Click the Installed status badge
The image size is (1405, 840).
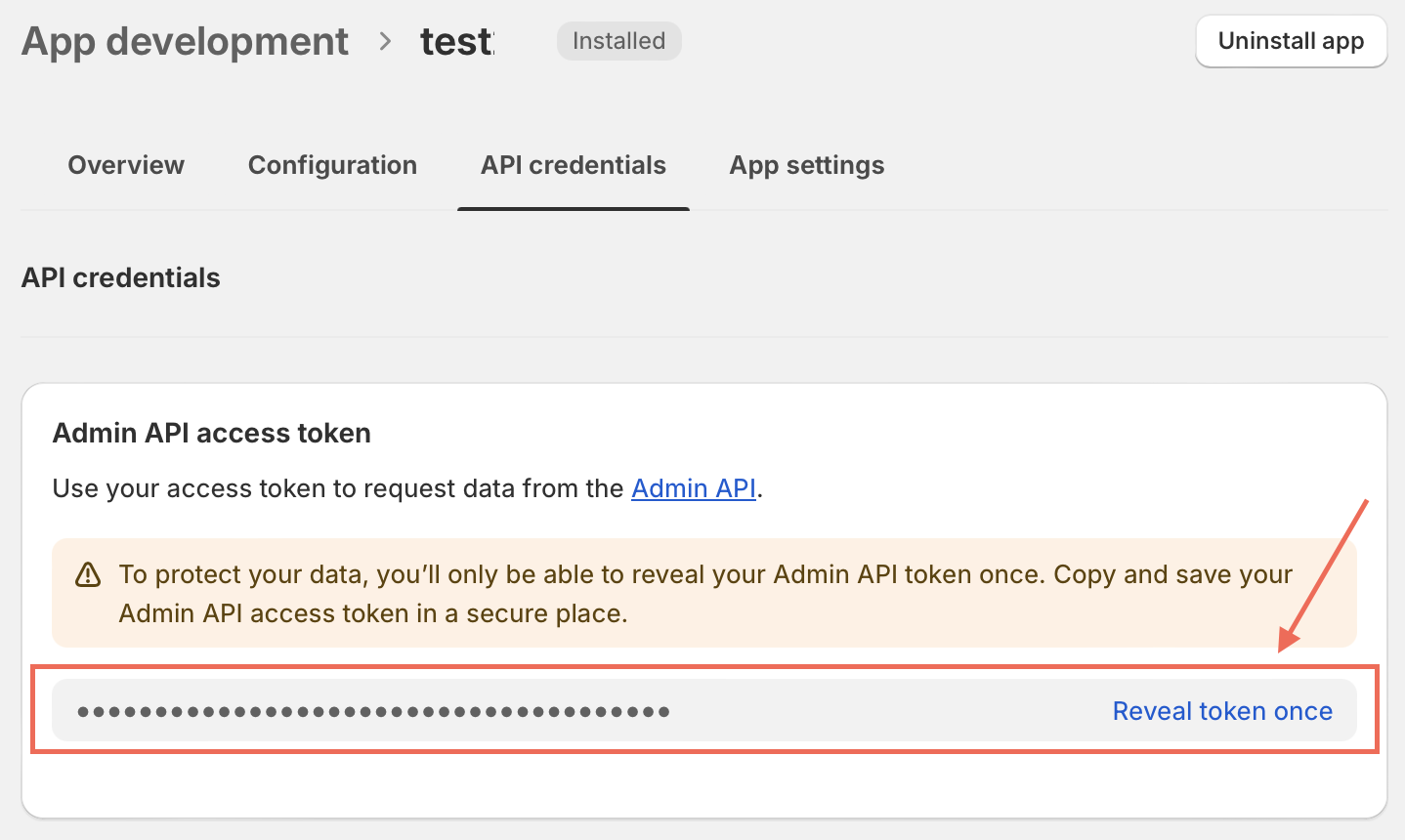(618, 41)
